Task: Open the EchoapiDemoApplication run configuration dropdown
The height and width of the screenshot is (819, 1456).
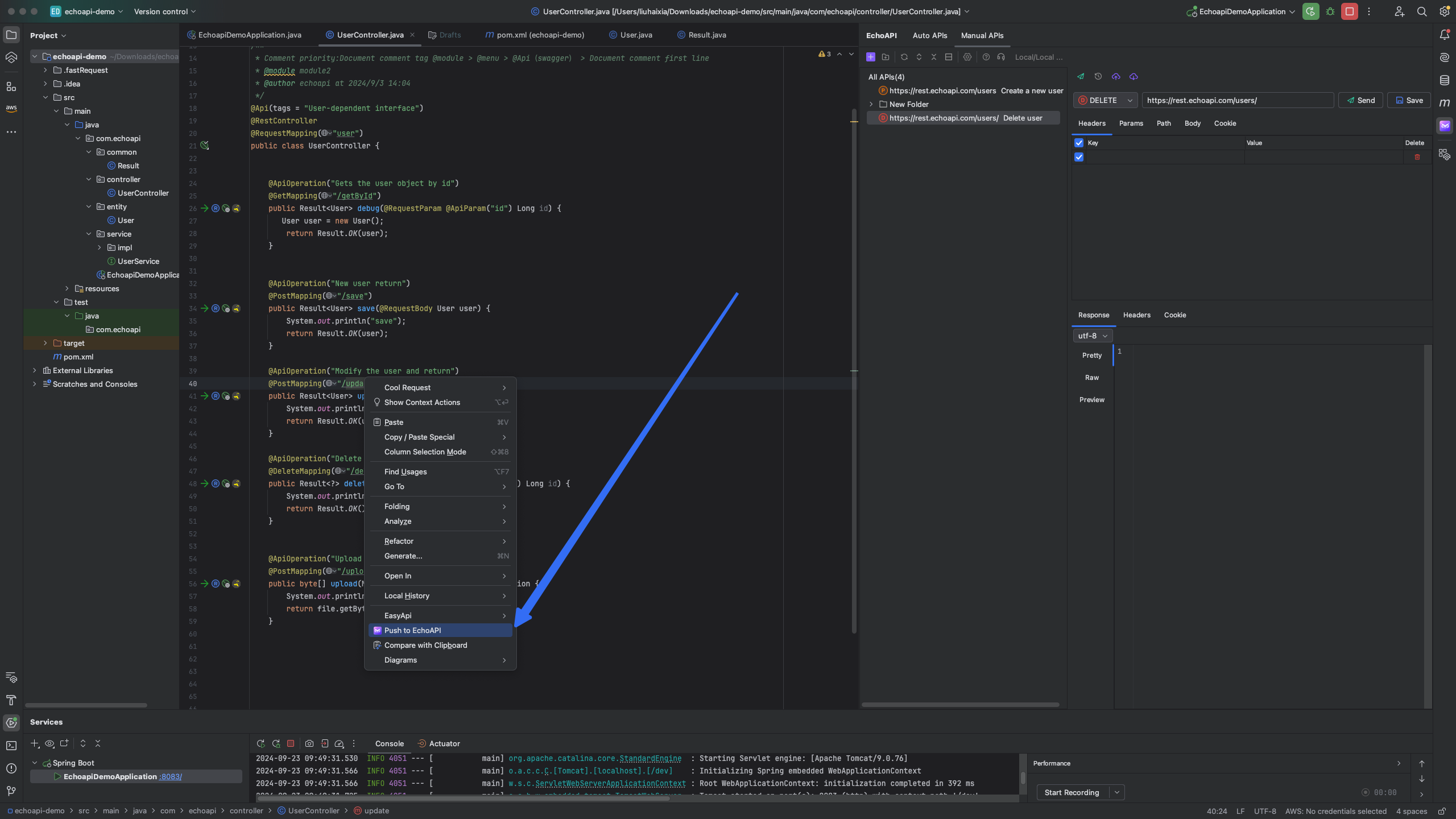Action: (x=1241, y=11)
